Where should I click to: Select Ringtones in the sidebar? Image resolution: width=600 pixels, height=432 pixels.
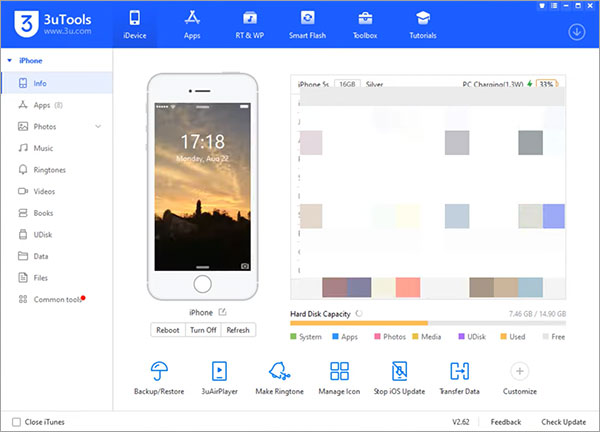tap(50, 170)
